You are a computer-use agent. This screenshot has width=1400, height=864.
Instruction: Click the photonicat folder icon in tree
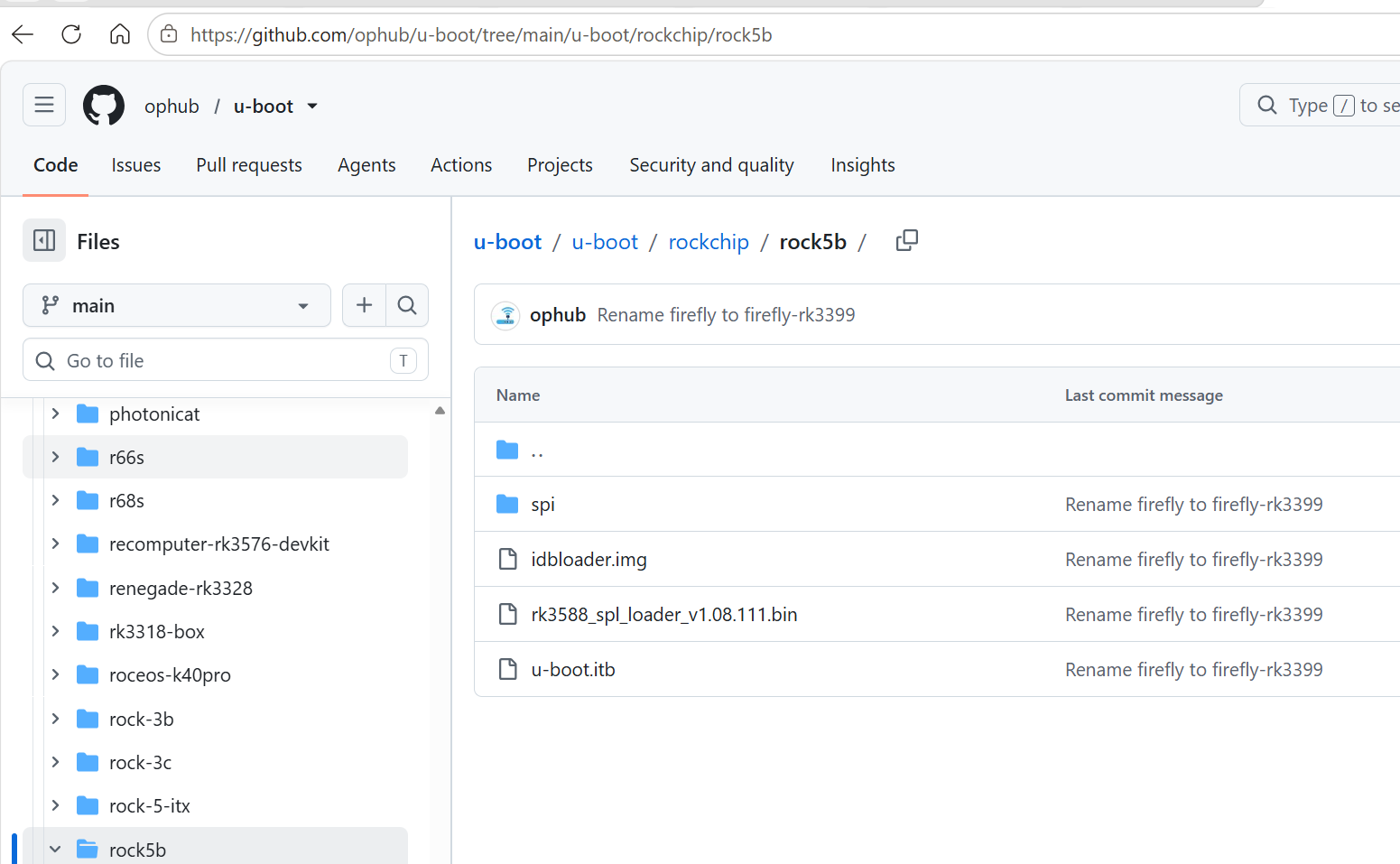click(88, 413)
